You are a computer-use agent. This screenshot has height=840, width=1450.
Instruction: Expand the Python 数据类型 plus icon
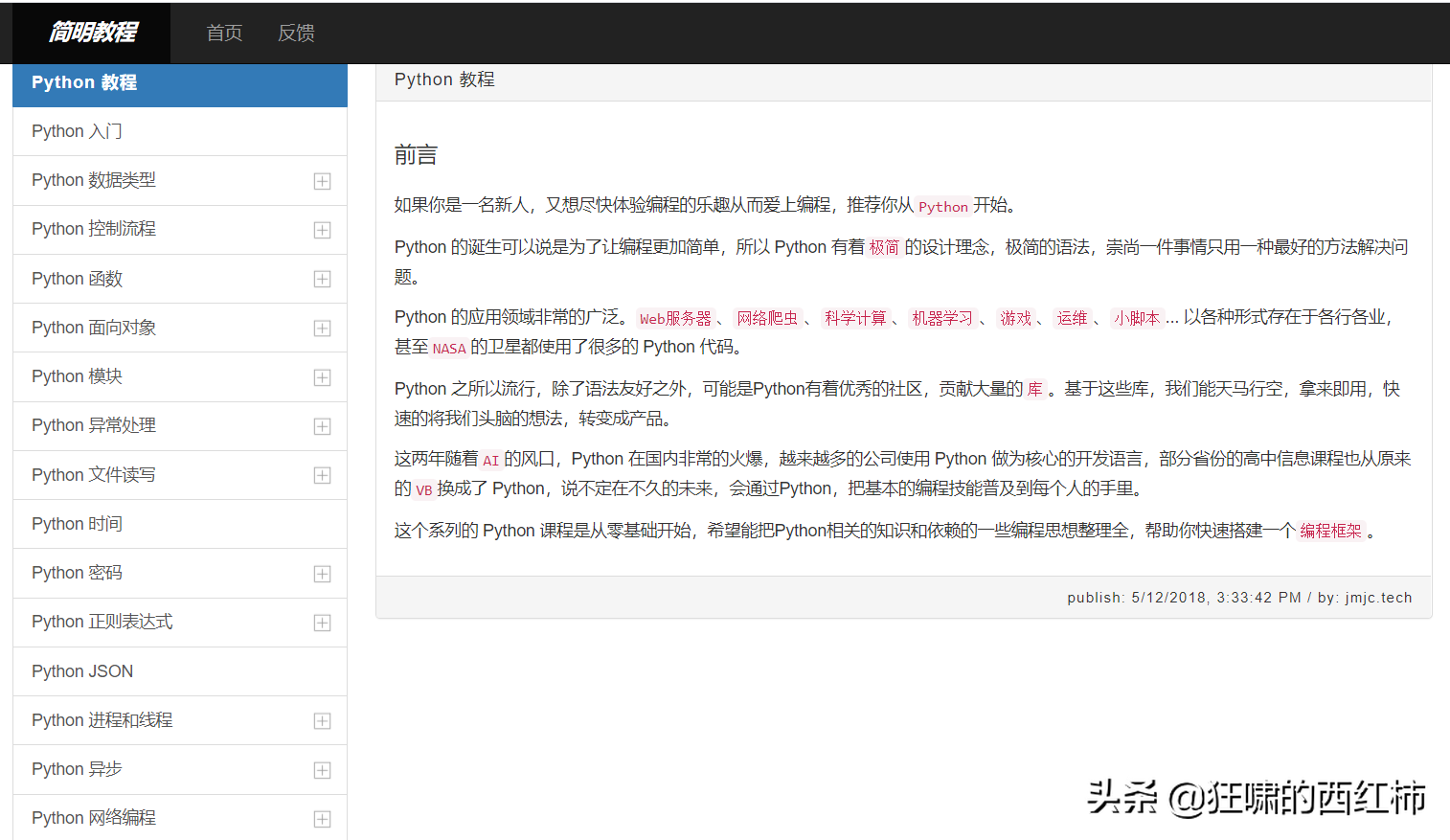tap(322, 181)
